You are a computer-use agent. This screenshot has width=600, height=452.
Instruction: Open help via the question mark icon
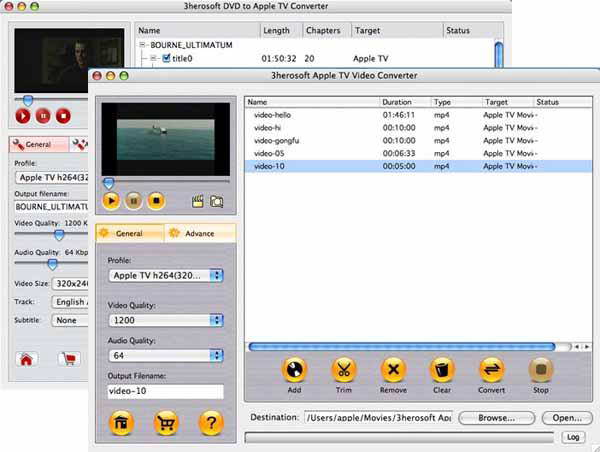pyautogui.click(x=211, y=424)
